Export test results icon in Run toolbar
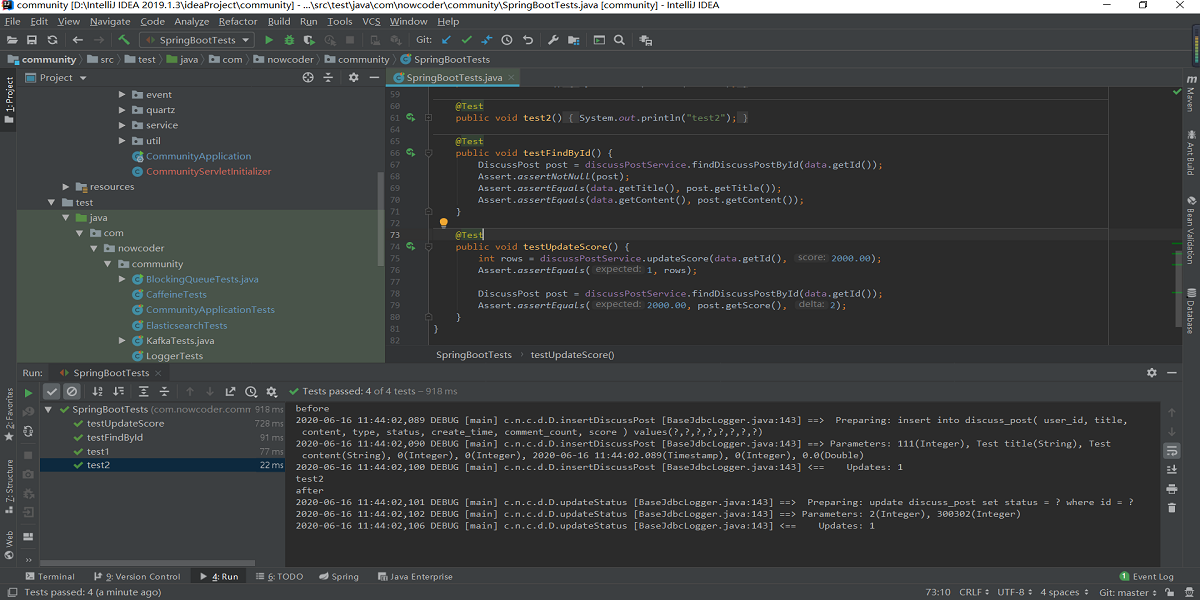The width and height of the screenshot is (1200, 600). point(230,392)
